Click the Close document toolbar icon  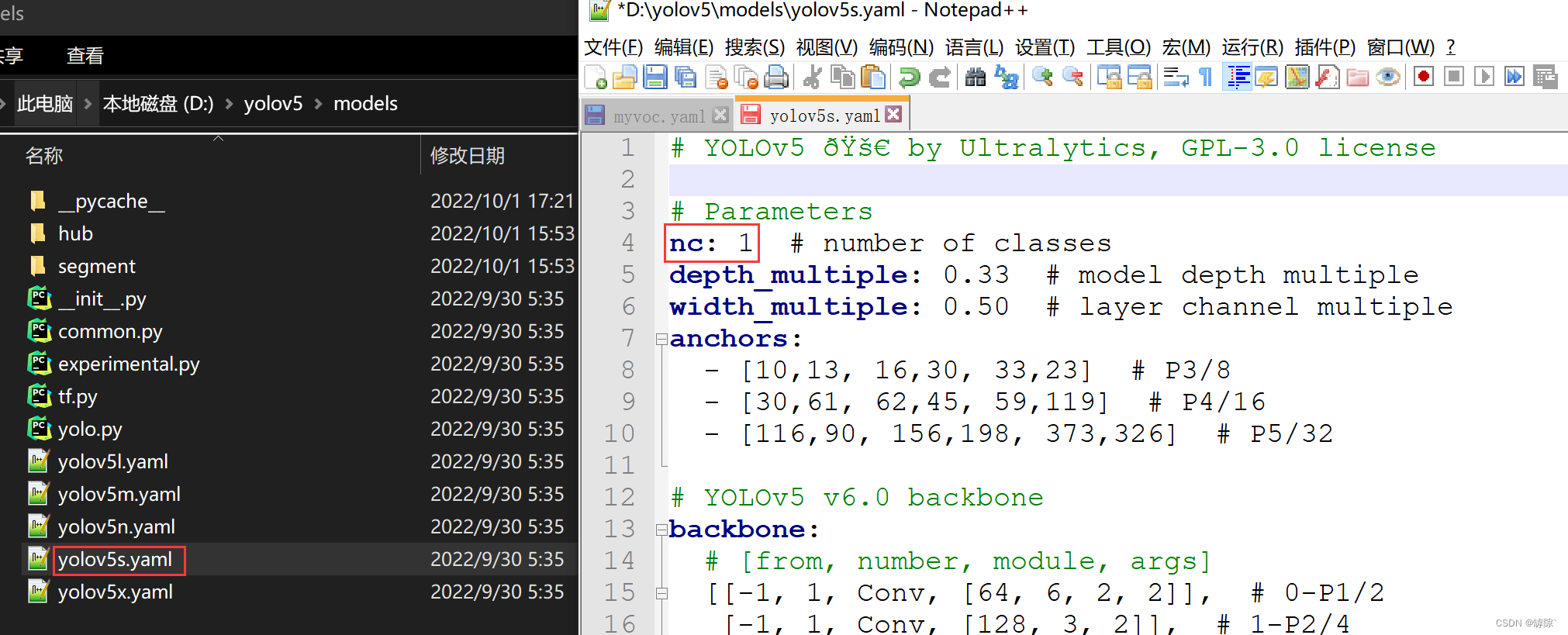tap(717, 77)
